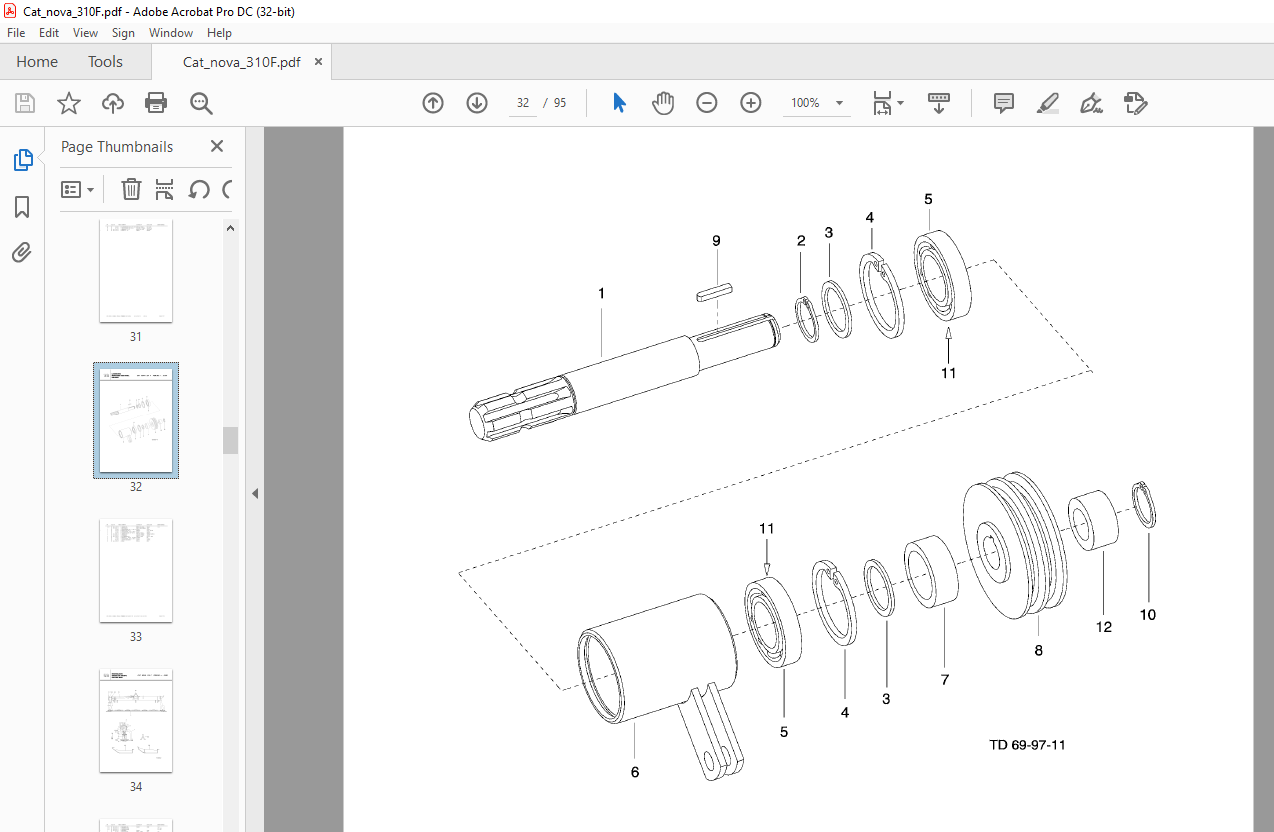Open the zoom level 100% dropdown

click(x=816, y=103)
